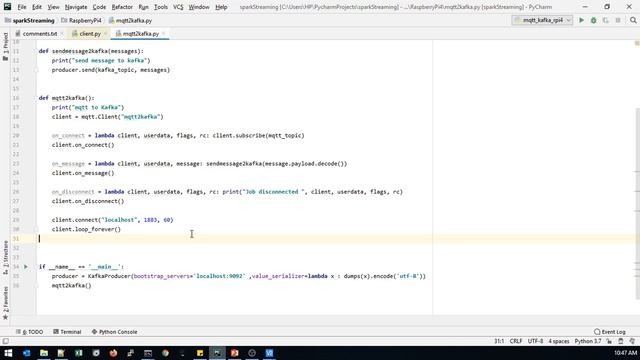Open the run configuration dropdown mqtt_kafka_rpi4
The height and width of the screenshot is (360, 640).
click(542, 20)
